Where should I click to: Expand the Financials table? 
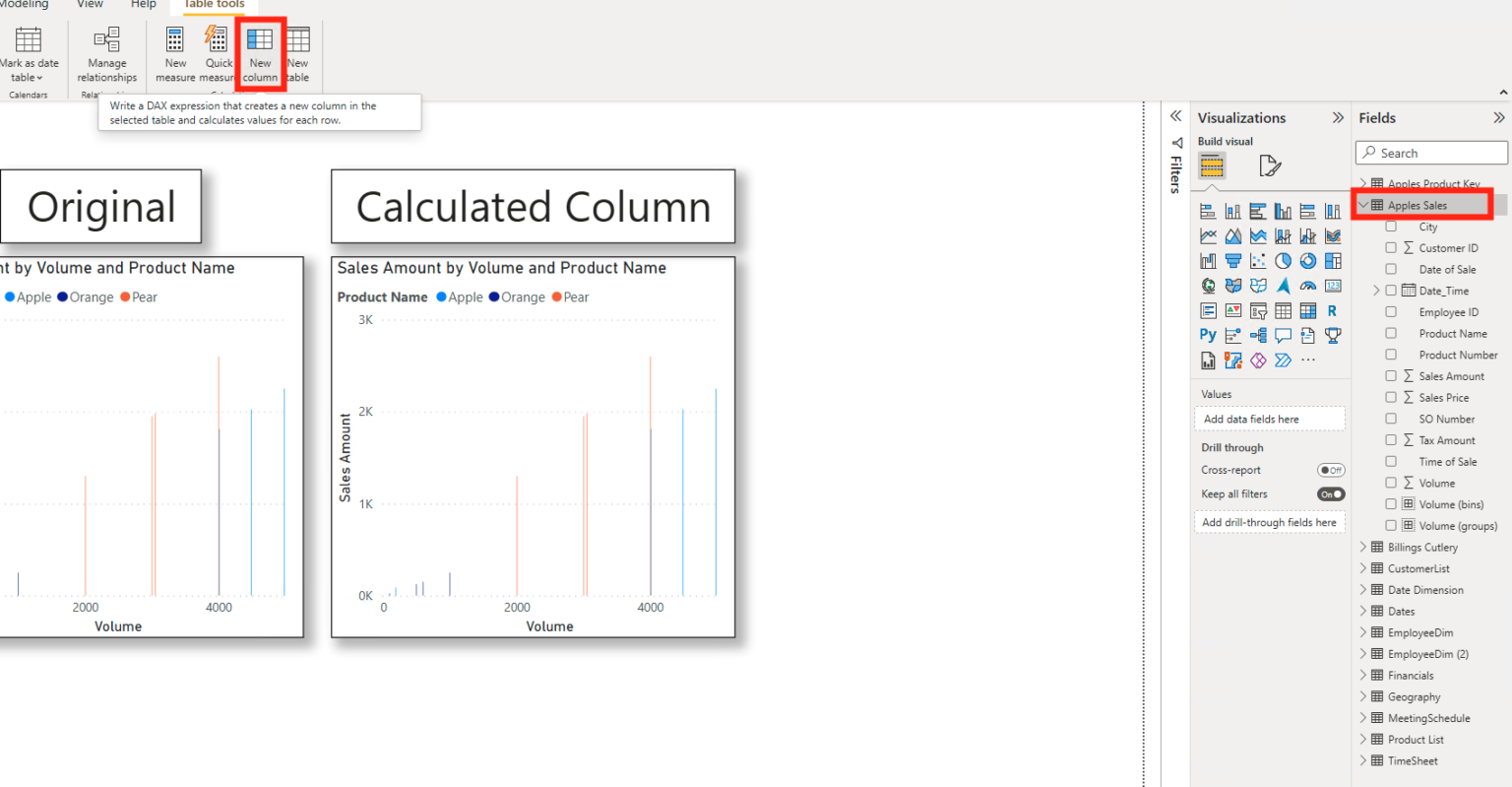tap(1363, 675)
